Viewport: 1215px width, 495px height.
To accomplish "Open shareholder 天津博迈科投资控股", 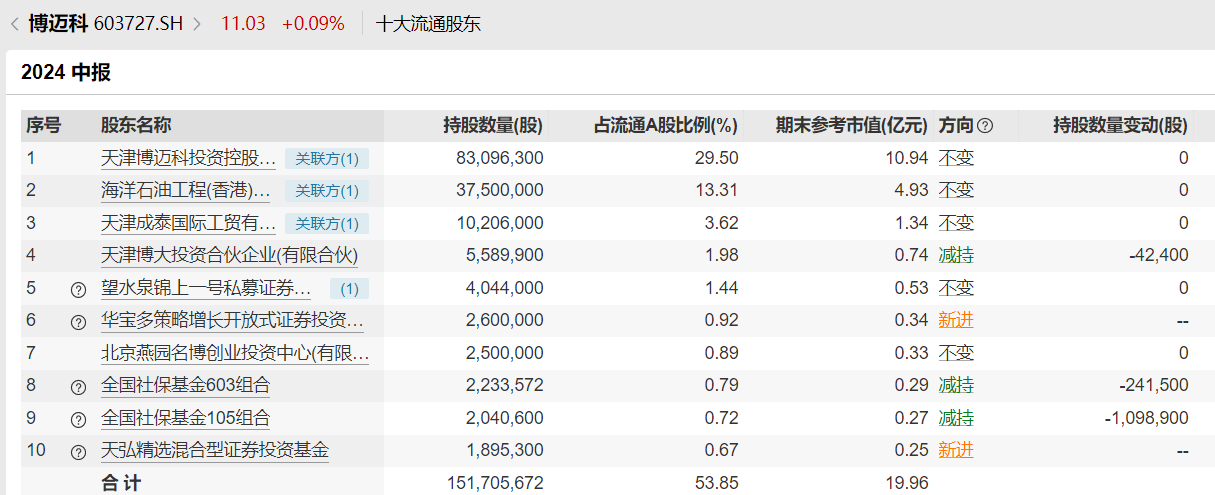I will pos(189,158).
